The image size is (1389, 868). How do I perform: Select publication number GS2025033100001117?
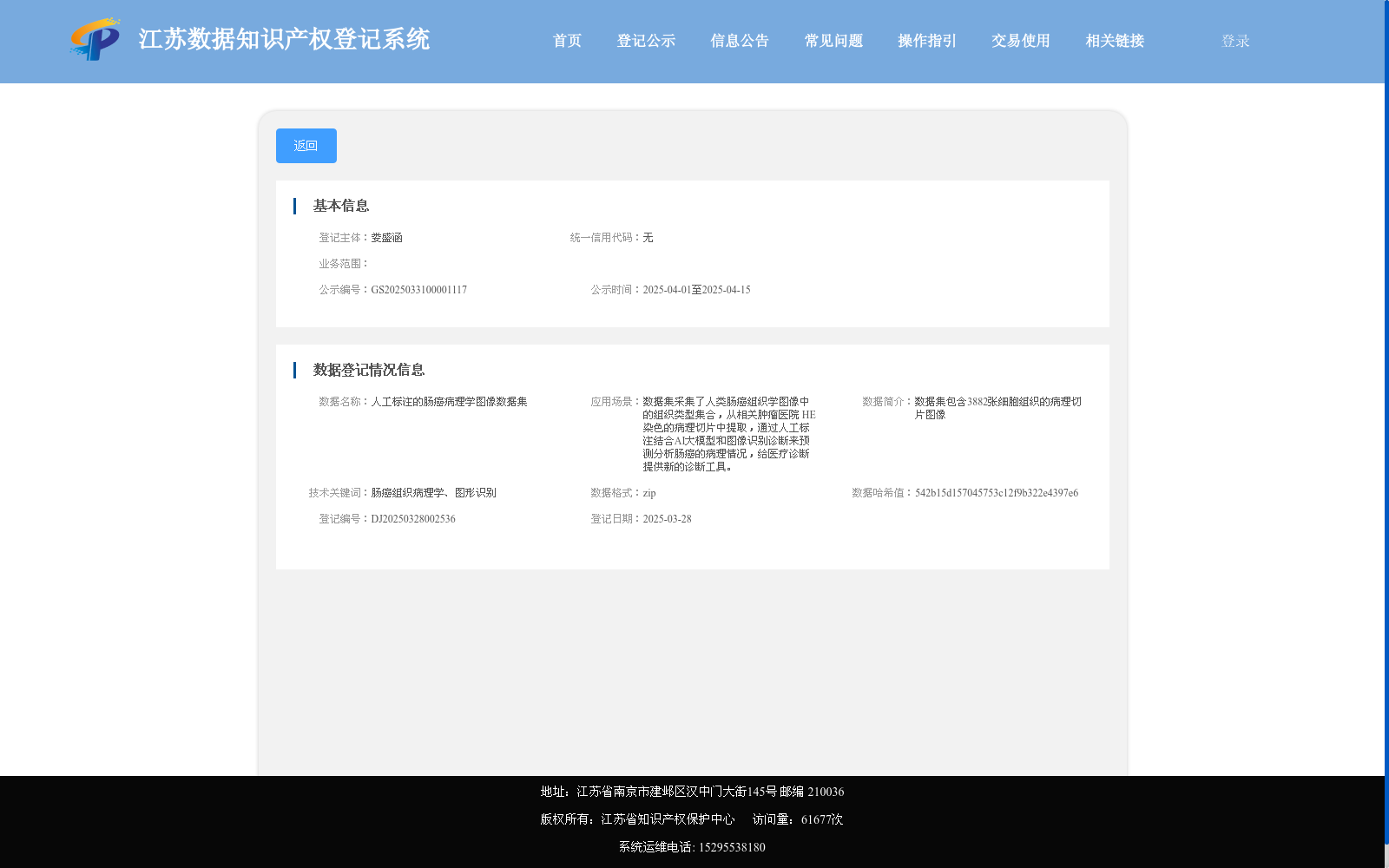coord(419,290)
